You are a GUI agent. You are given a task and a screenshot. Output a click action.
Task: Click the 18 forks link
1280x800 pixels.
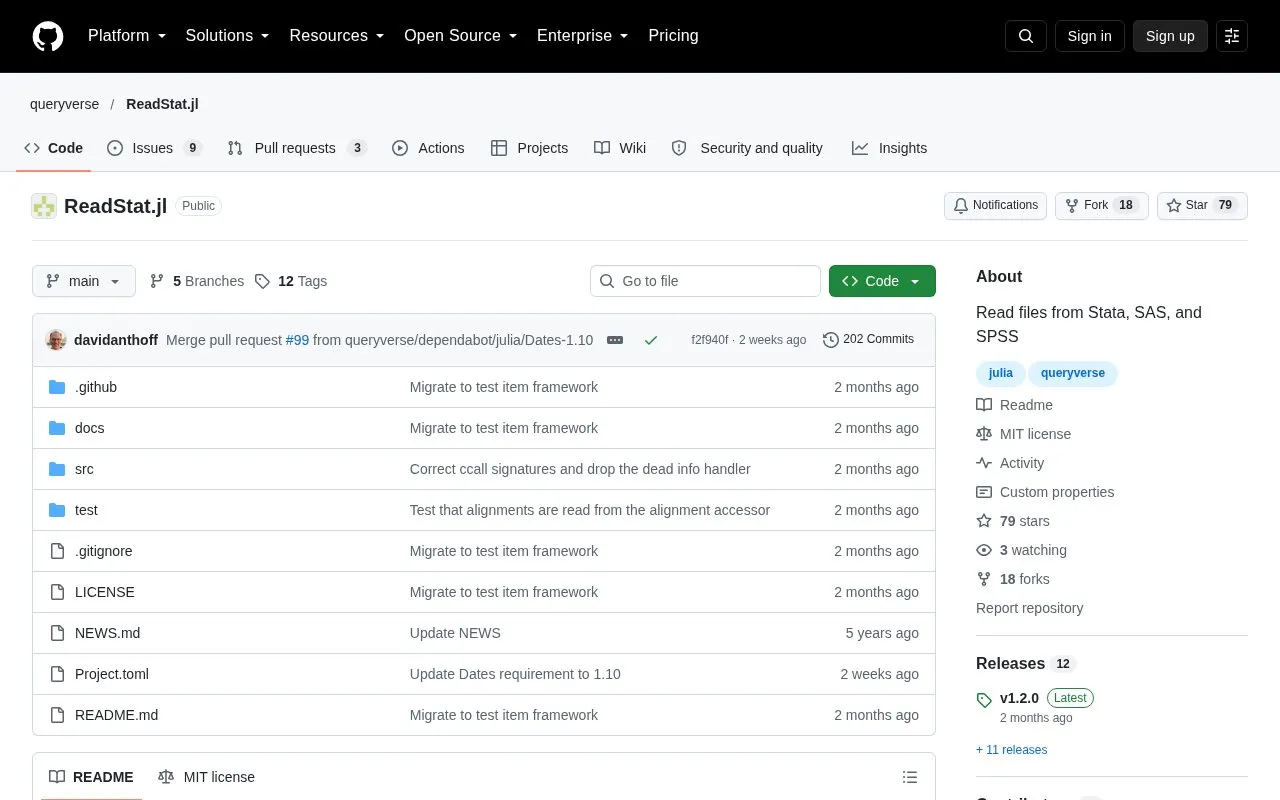pyautogui.click(x=1013, y=579)
